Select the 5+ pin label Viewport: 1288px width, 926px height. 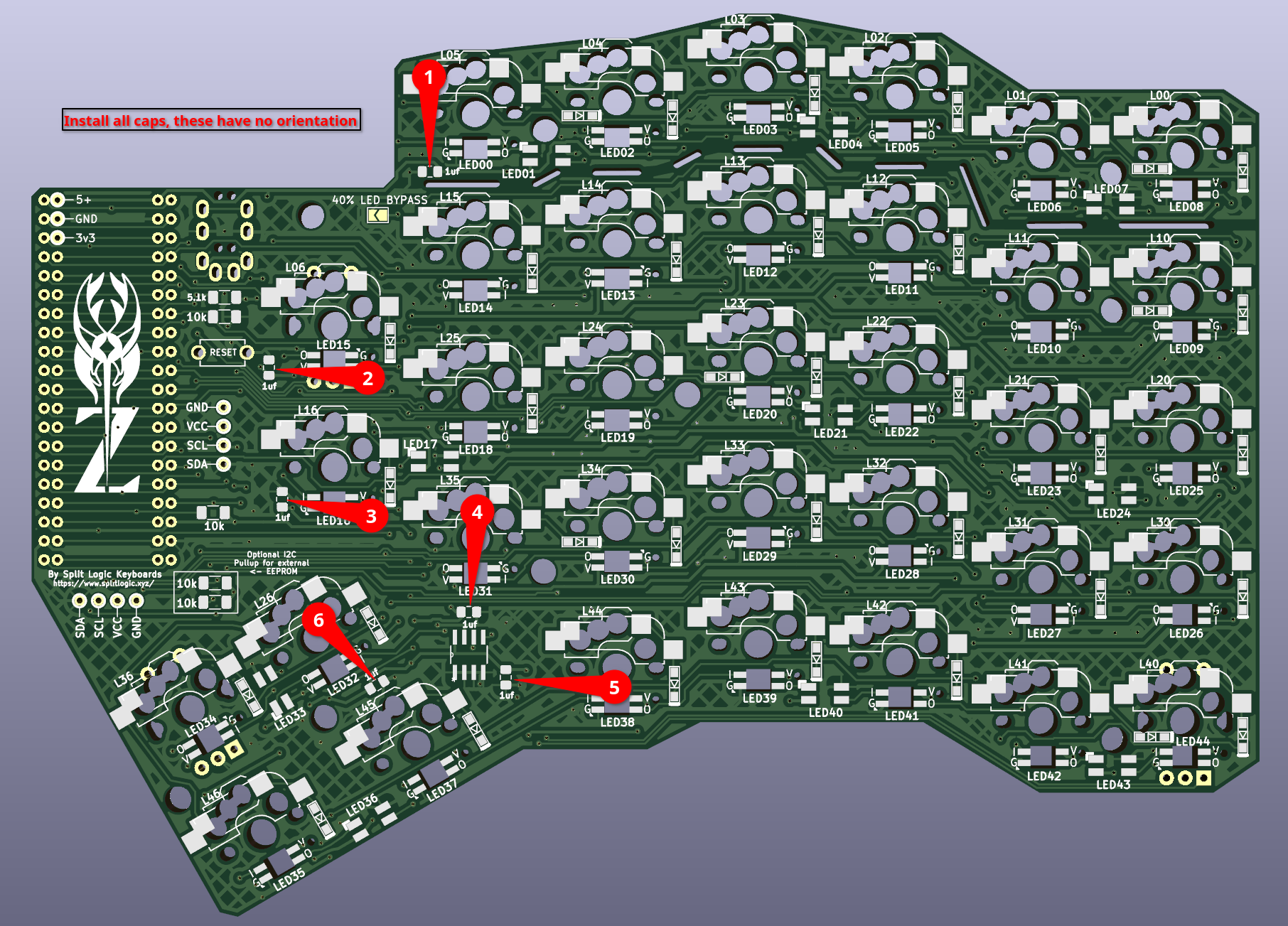(84, 200)
